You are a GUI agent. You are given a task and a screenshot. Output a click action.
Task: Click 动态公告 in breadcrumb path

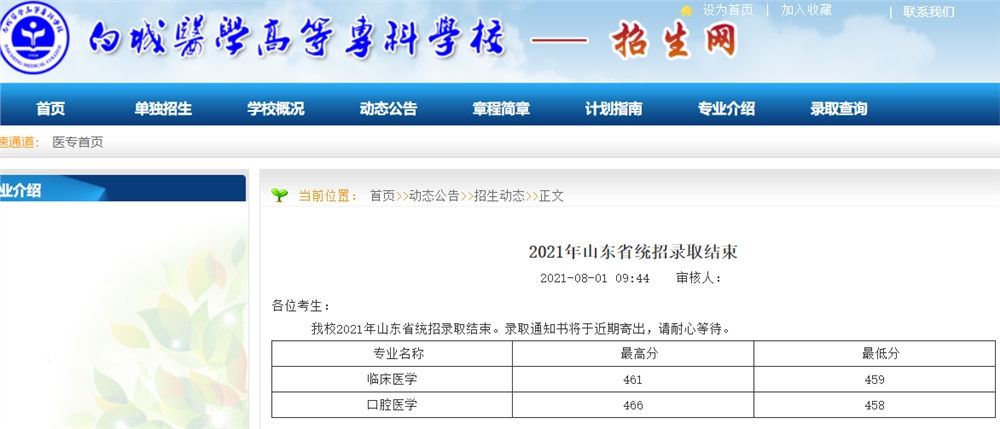point(434,196)
